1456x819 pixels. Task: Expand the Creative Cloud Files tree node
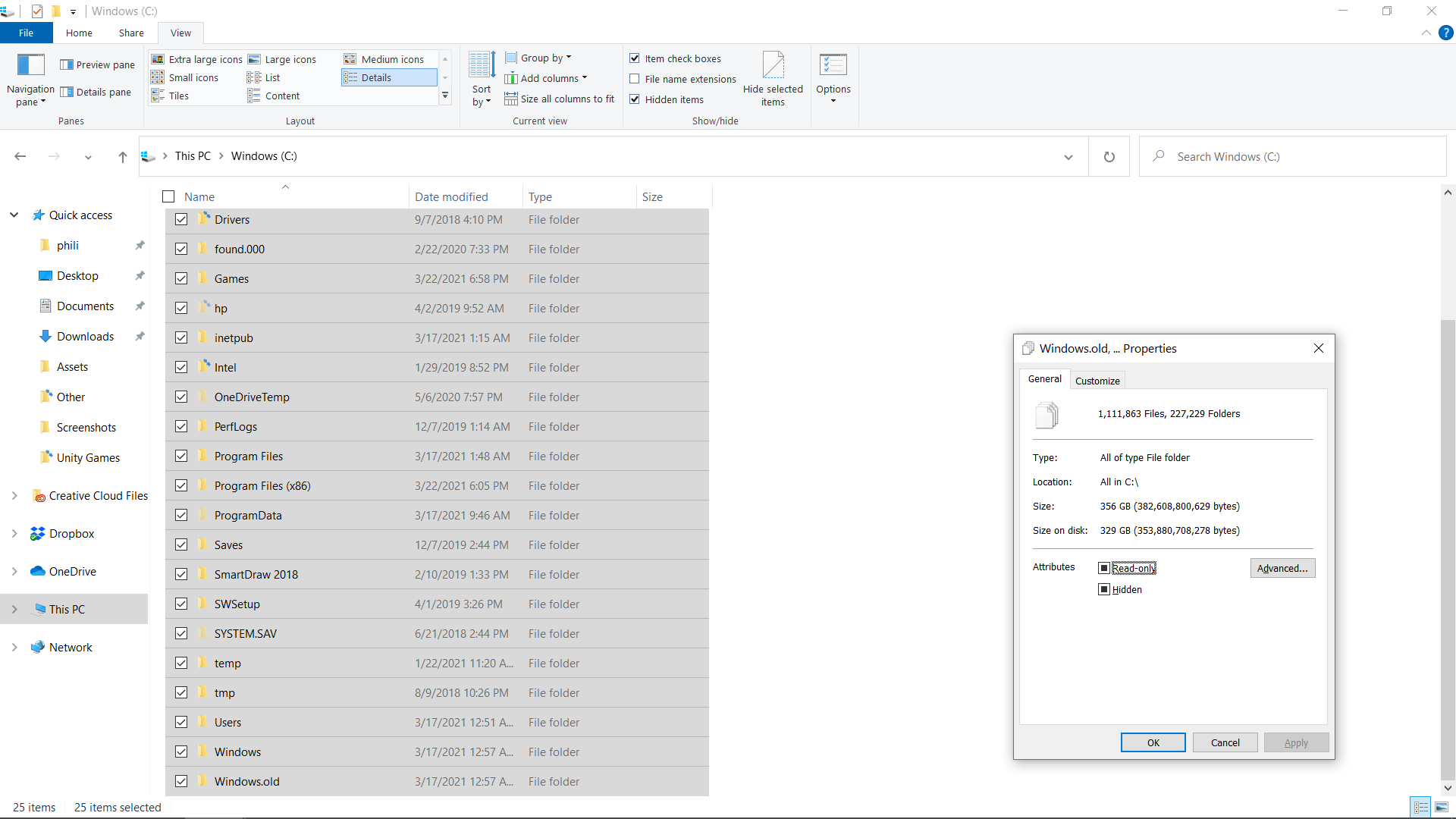14,496
